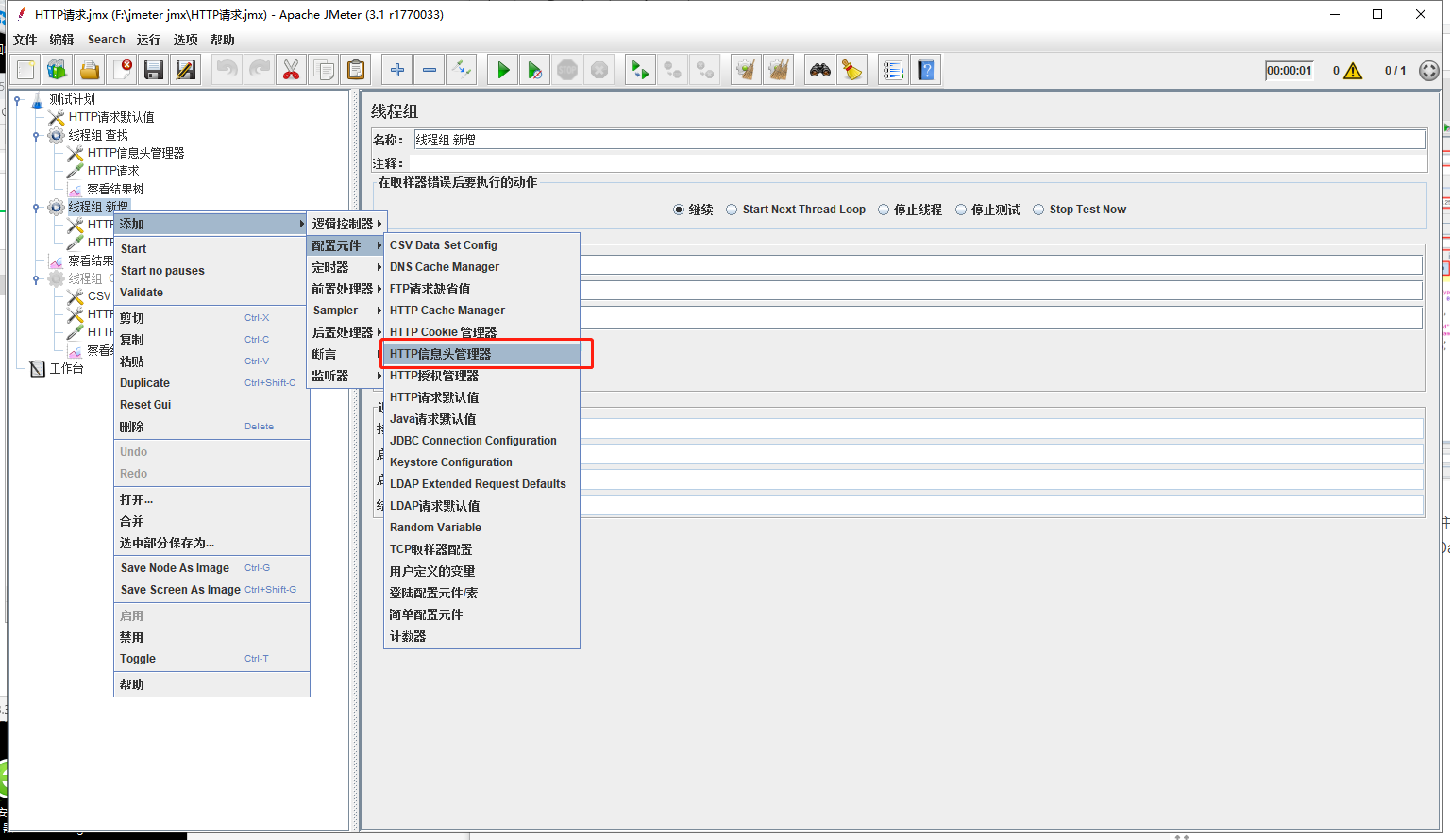The height and width of the screenshot is (840, 1450).
Task: Select Stop Test Now radio button
Action: (1038, 210)
